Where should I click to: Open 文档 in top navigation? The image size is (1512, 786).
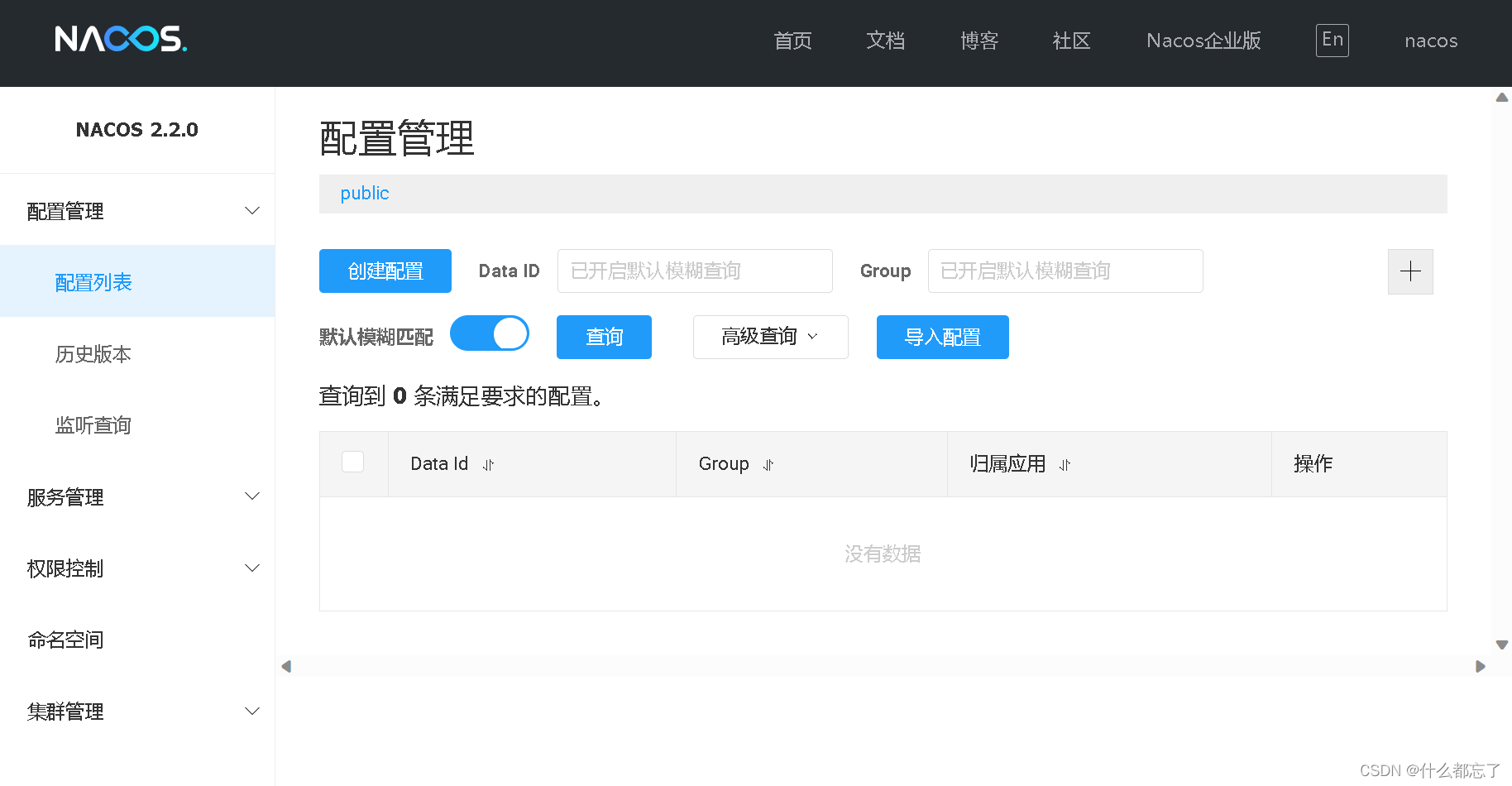[886, 41]
